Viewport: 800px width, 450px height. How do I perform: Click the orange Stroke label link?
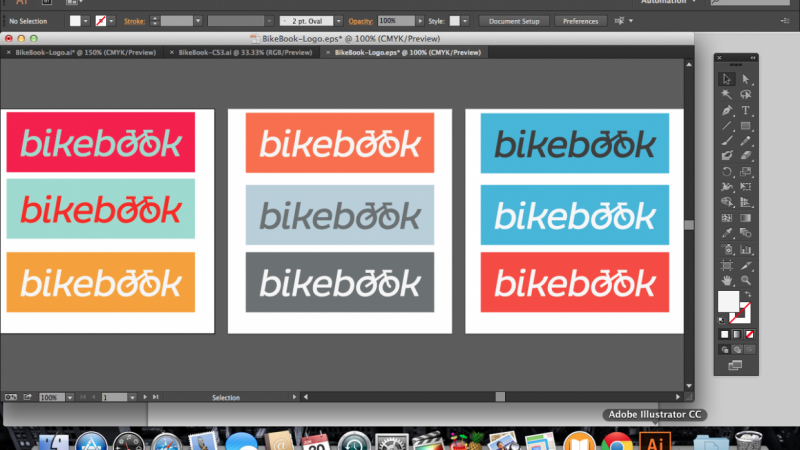pos(134,21)
